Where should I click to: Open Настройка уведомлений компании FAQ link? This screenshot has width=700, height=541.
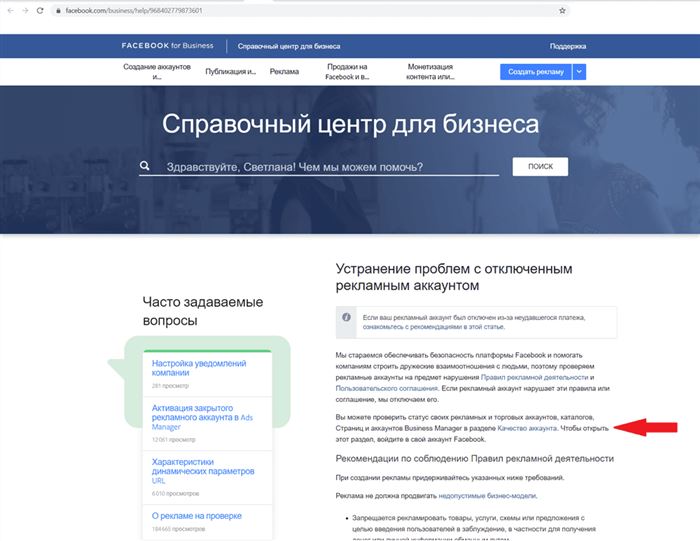[199, 368]
